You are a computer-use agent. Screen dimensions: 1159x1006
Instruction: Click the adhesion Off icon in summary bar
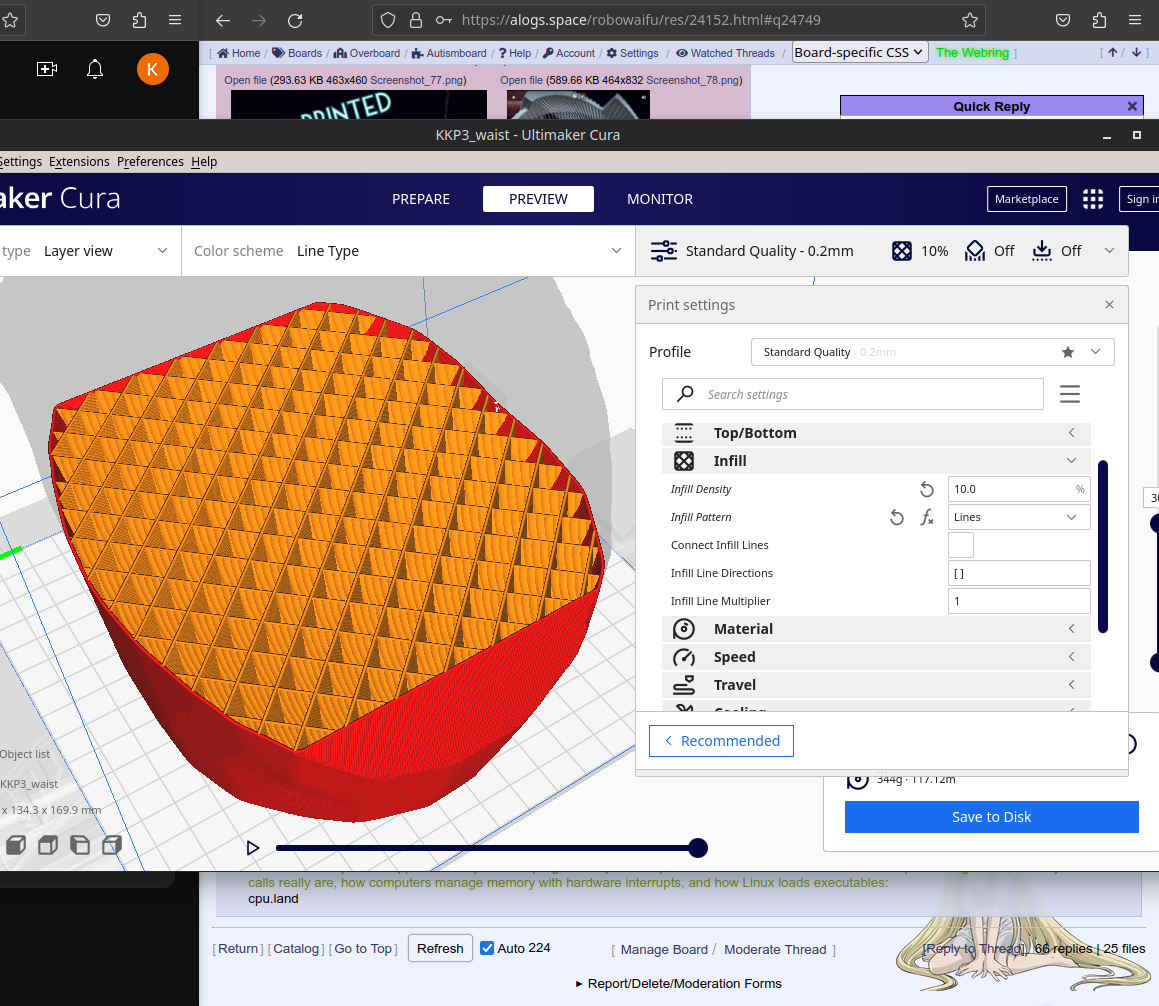click(x=1041, y=251)
